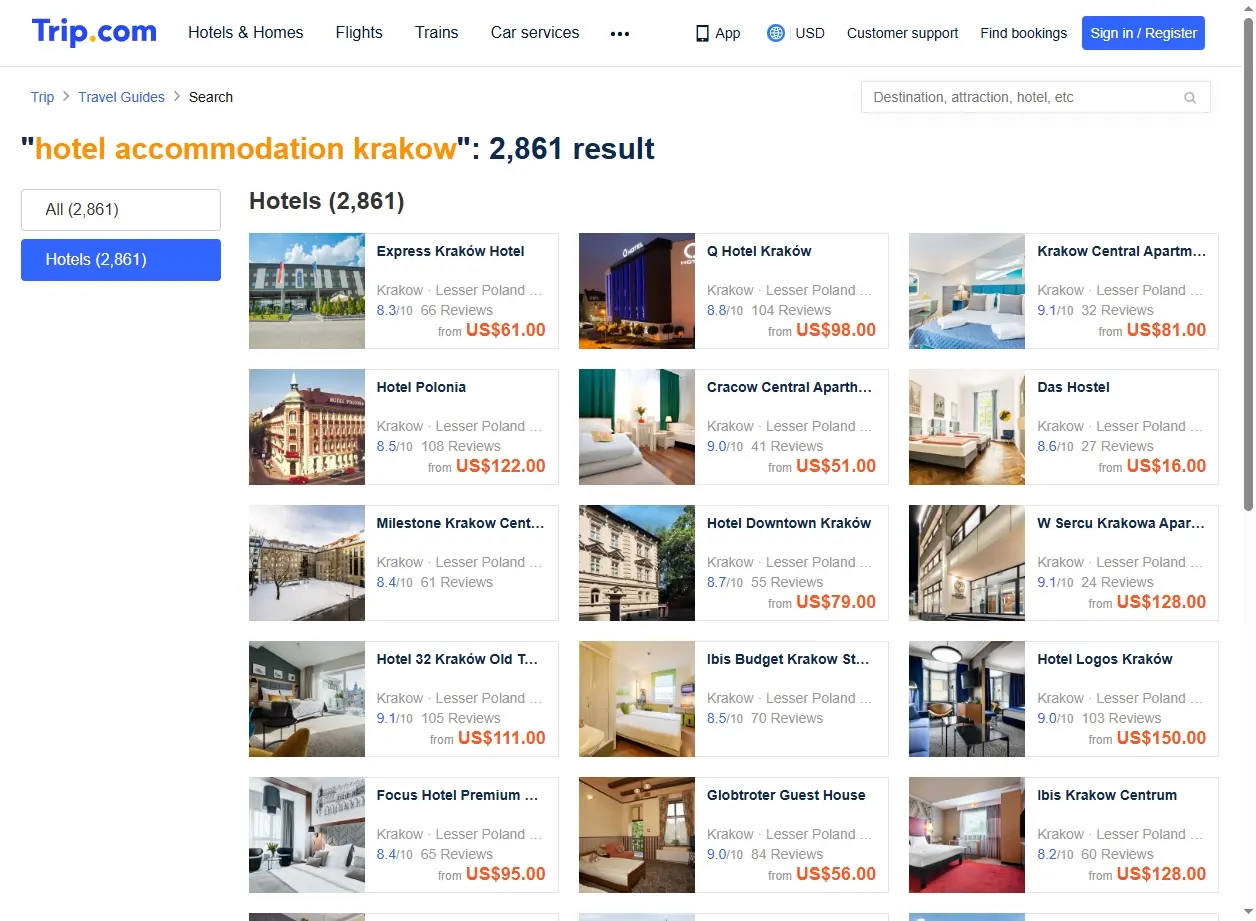1256x921 pixels.
Task: Open Globtroter Guest House photo
Action: coord(637,835)
